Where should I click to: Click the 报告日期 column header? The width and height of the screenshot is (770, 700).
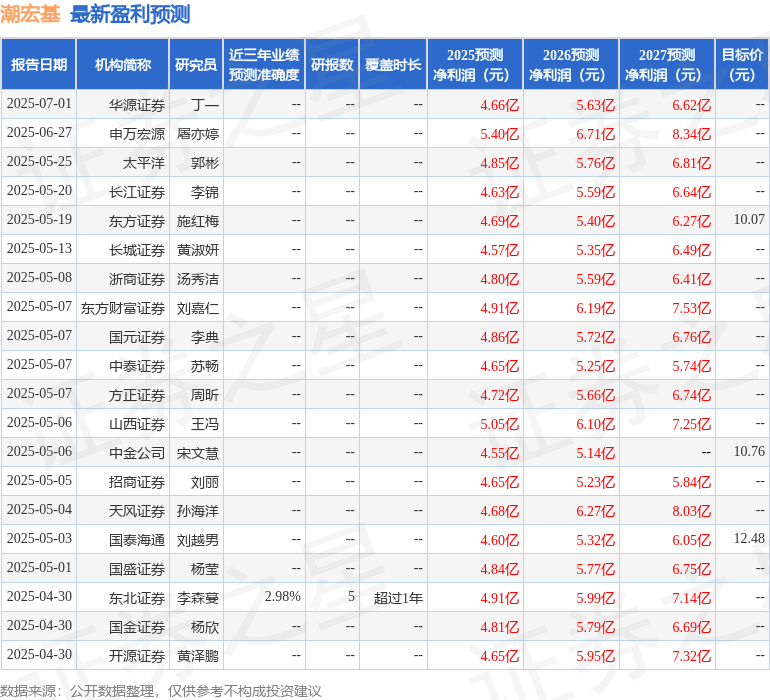click(38, 64)
